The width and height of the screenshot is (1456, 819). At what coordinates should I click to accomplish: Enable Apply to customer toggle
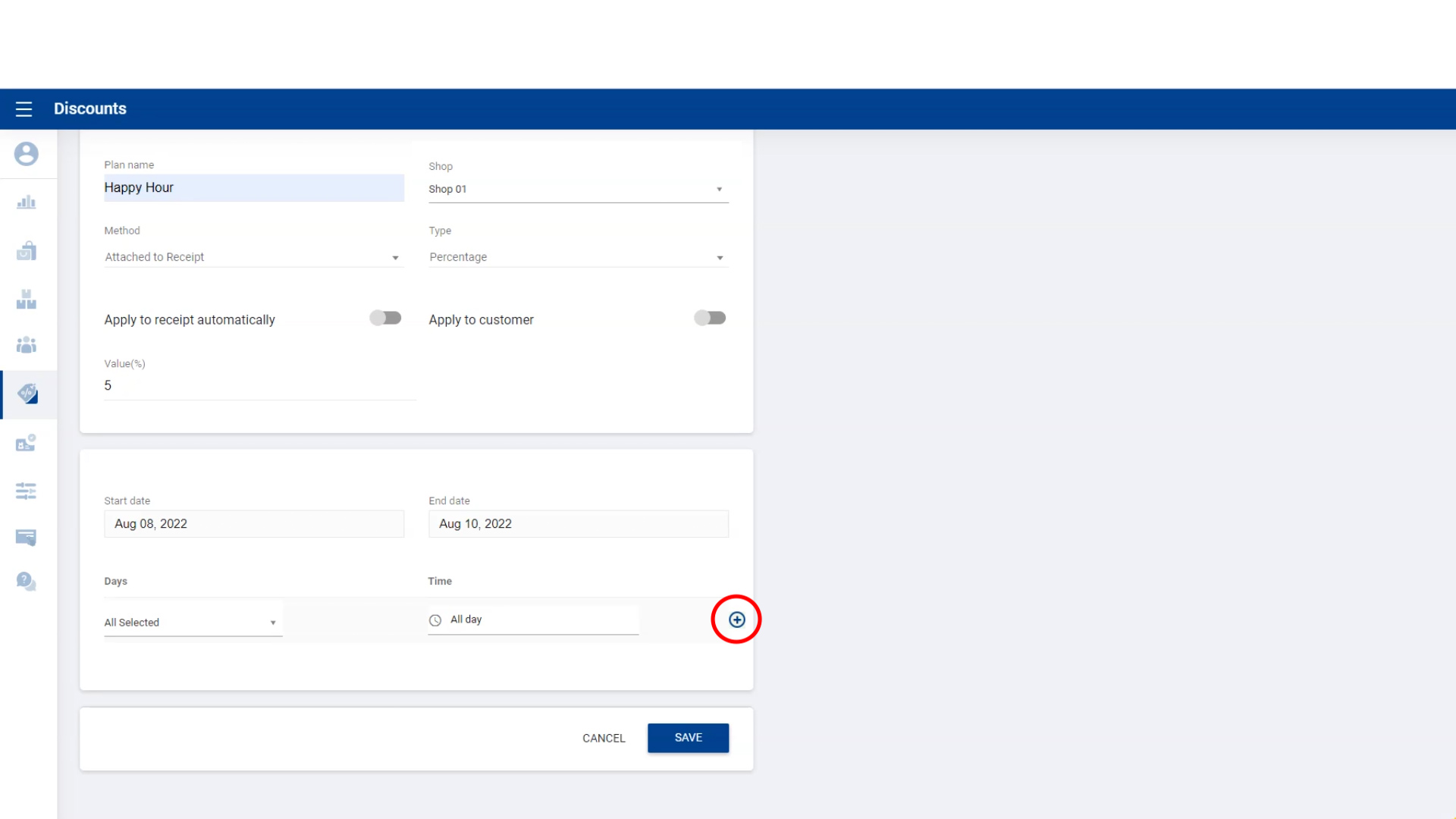pos(710,318)
